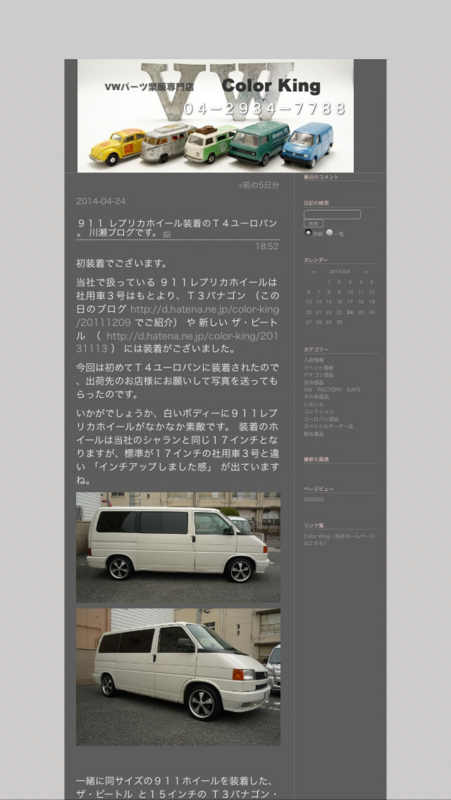The width and height of the screenshot is (451, 800).
Task: Click the small icon beside the post title
Action: (167, 234)
